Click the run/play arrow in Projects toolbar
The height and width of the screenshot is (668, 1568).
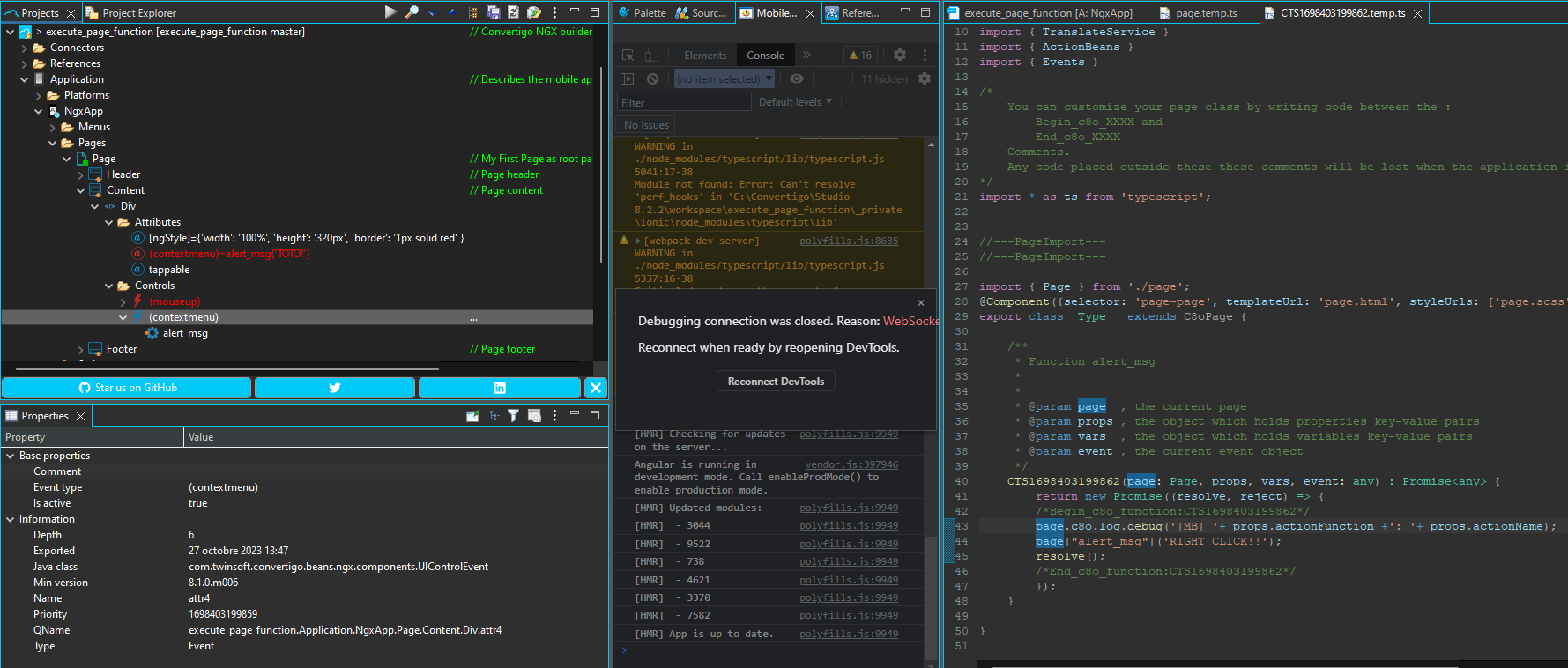coord(390,12)
